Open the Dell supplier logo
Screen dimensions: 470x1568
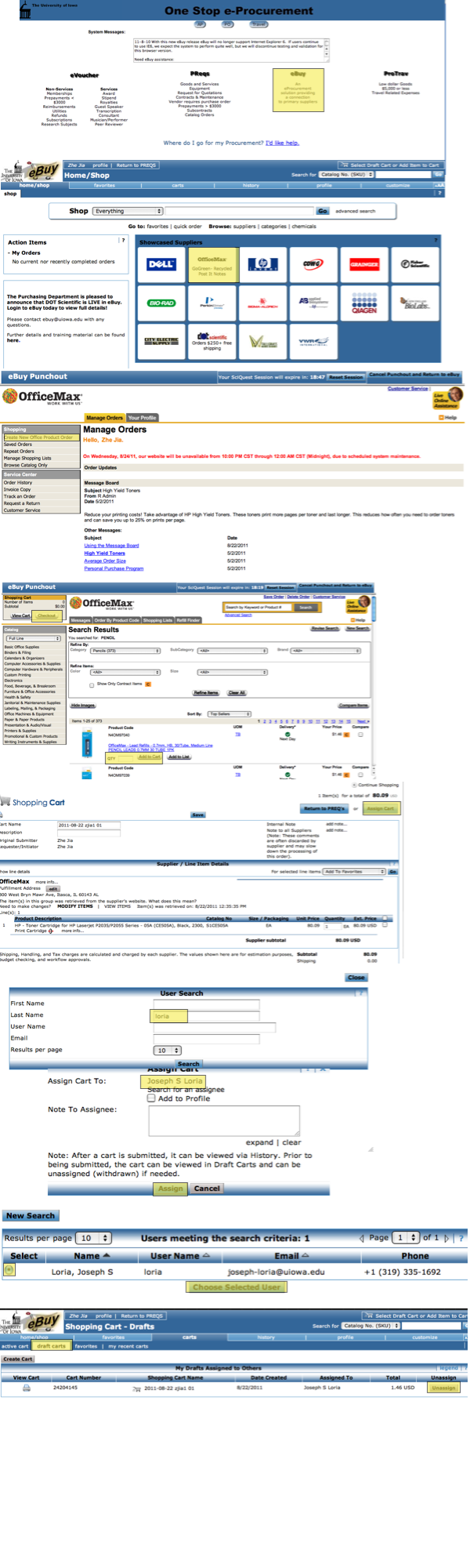(x=161, y=265)
